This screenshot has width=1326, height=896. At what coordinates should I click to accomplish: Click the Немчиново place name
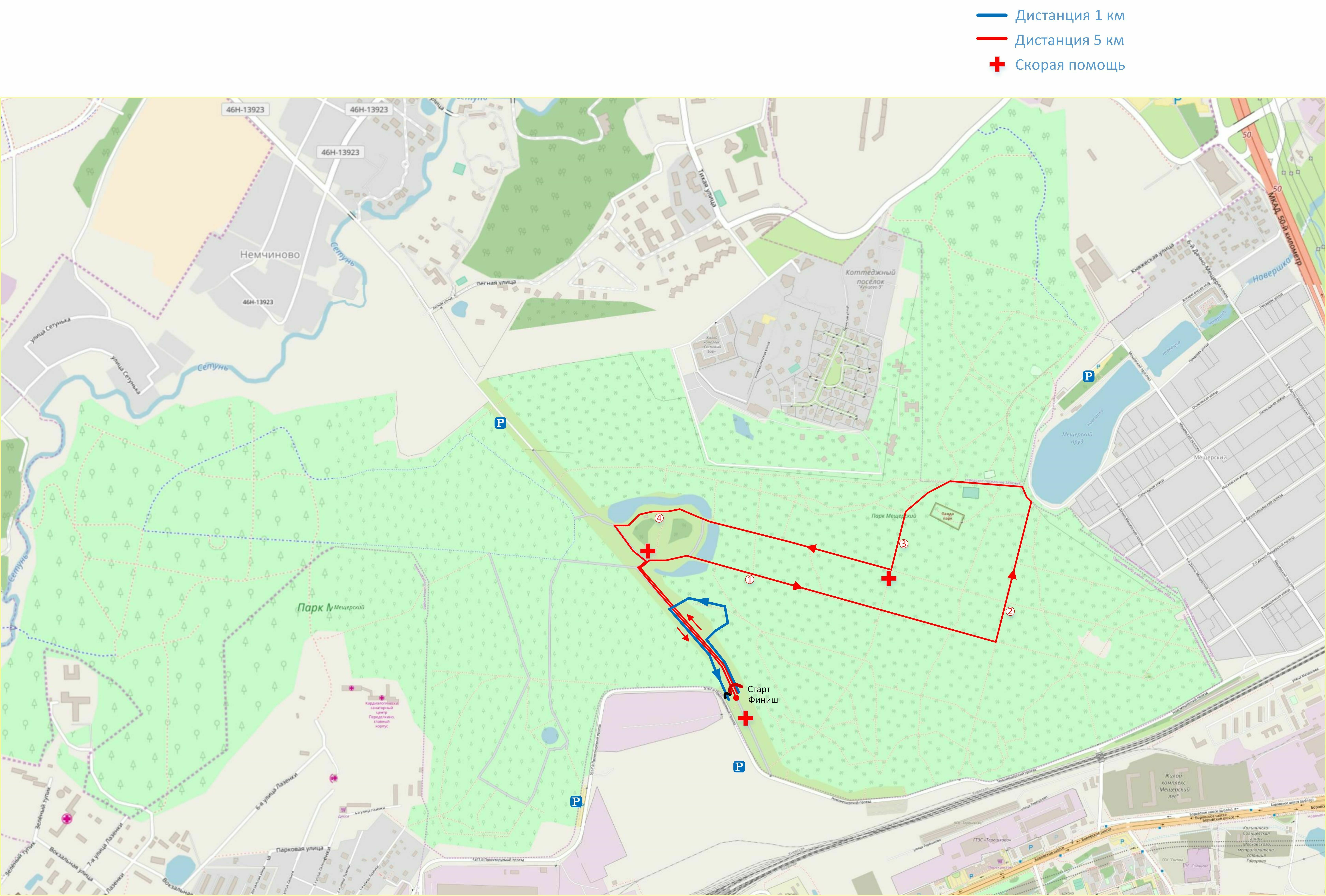(269, 255)
